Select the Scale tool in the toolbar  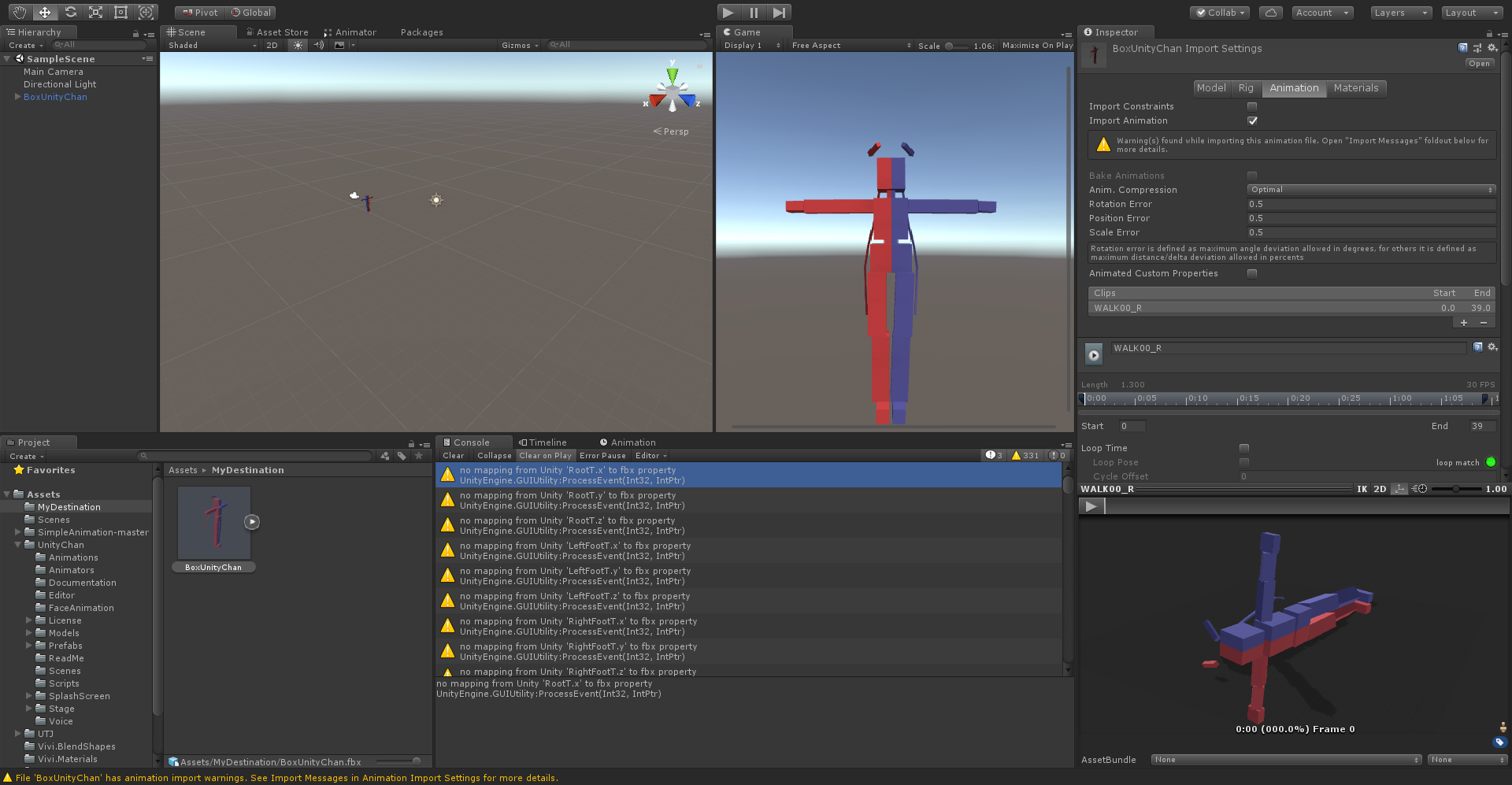95,12
